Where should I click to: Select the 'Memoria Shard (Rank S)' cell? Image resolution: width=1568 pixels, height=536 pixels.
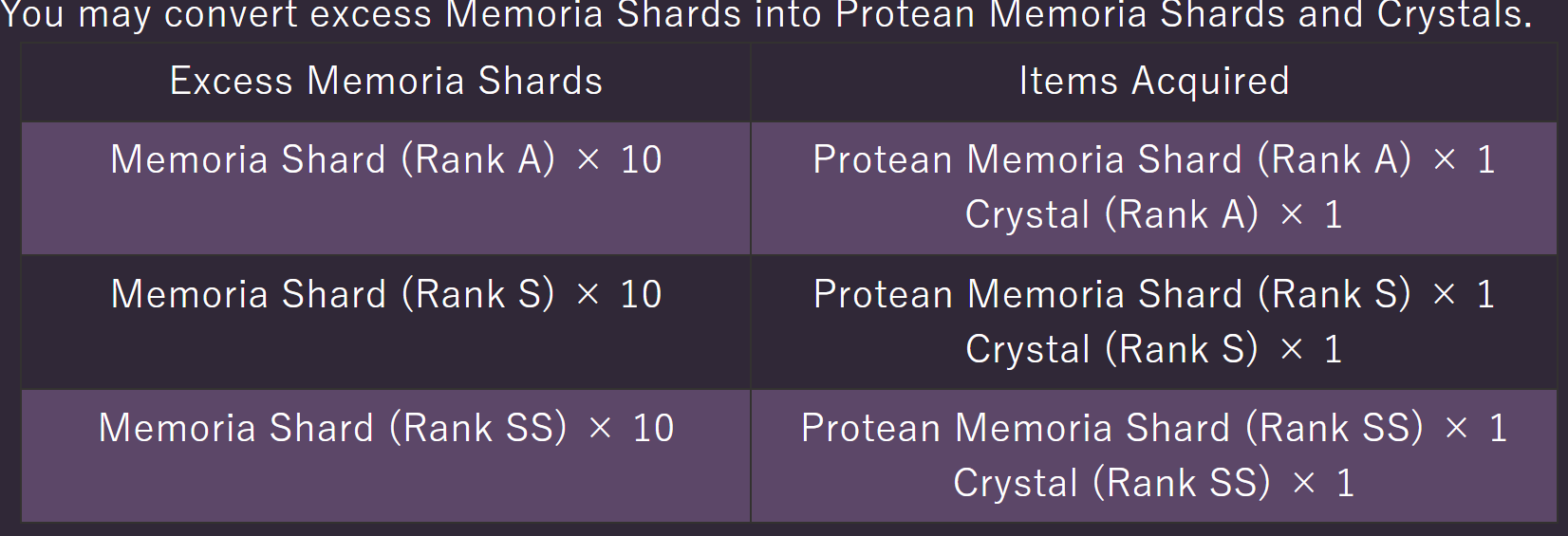tap(332, 294)
